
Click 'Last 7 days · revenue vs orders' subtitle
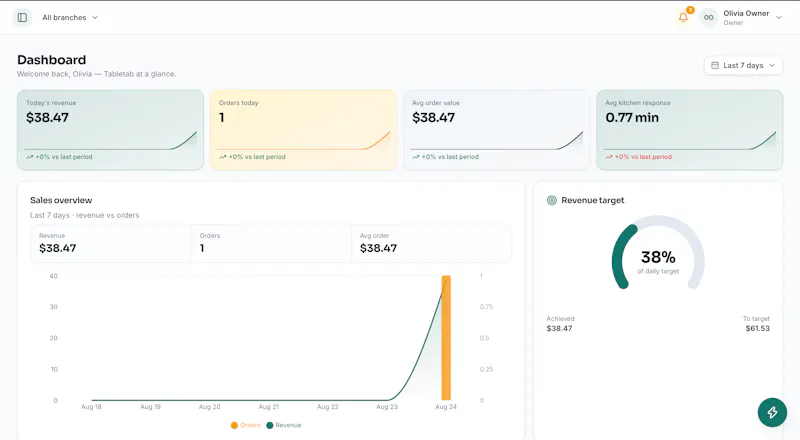click(x=85, y=215)
